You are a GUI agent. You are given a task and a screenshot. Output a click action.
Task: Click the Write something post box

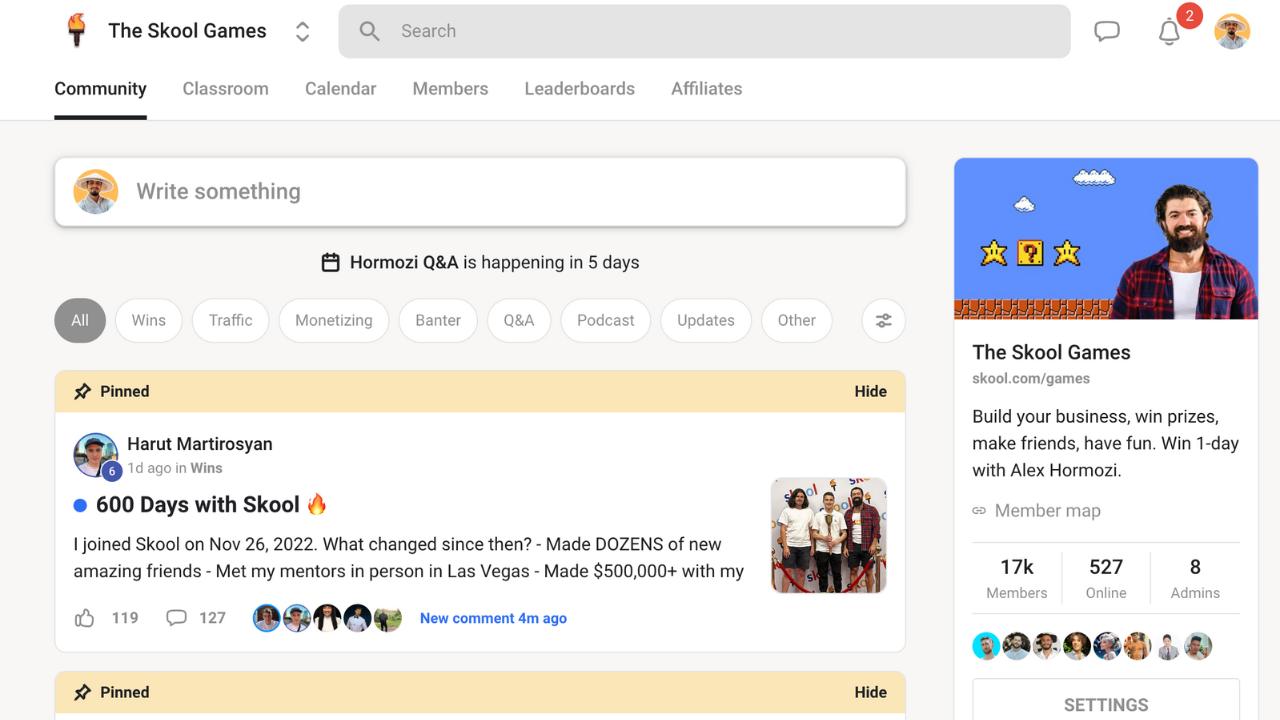pyautogui.click(x=480, y=191)
